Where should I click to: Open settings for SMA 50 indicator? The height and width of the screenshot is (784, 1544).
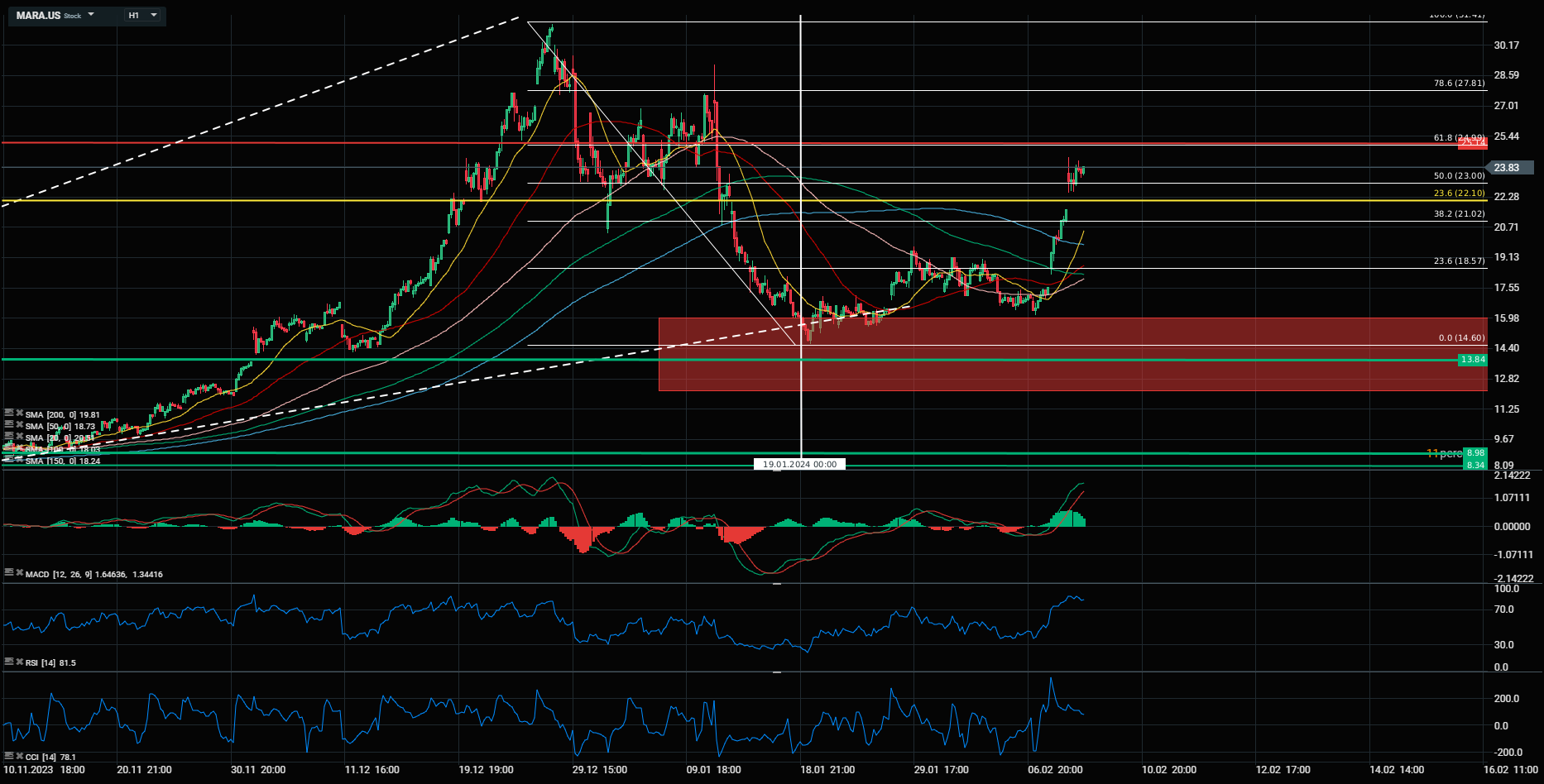pos(9,425)
